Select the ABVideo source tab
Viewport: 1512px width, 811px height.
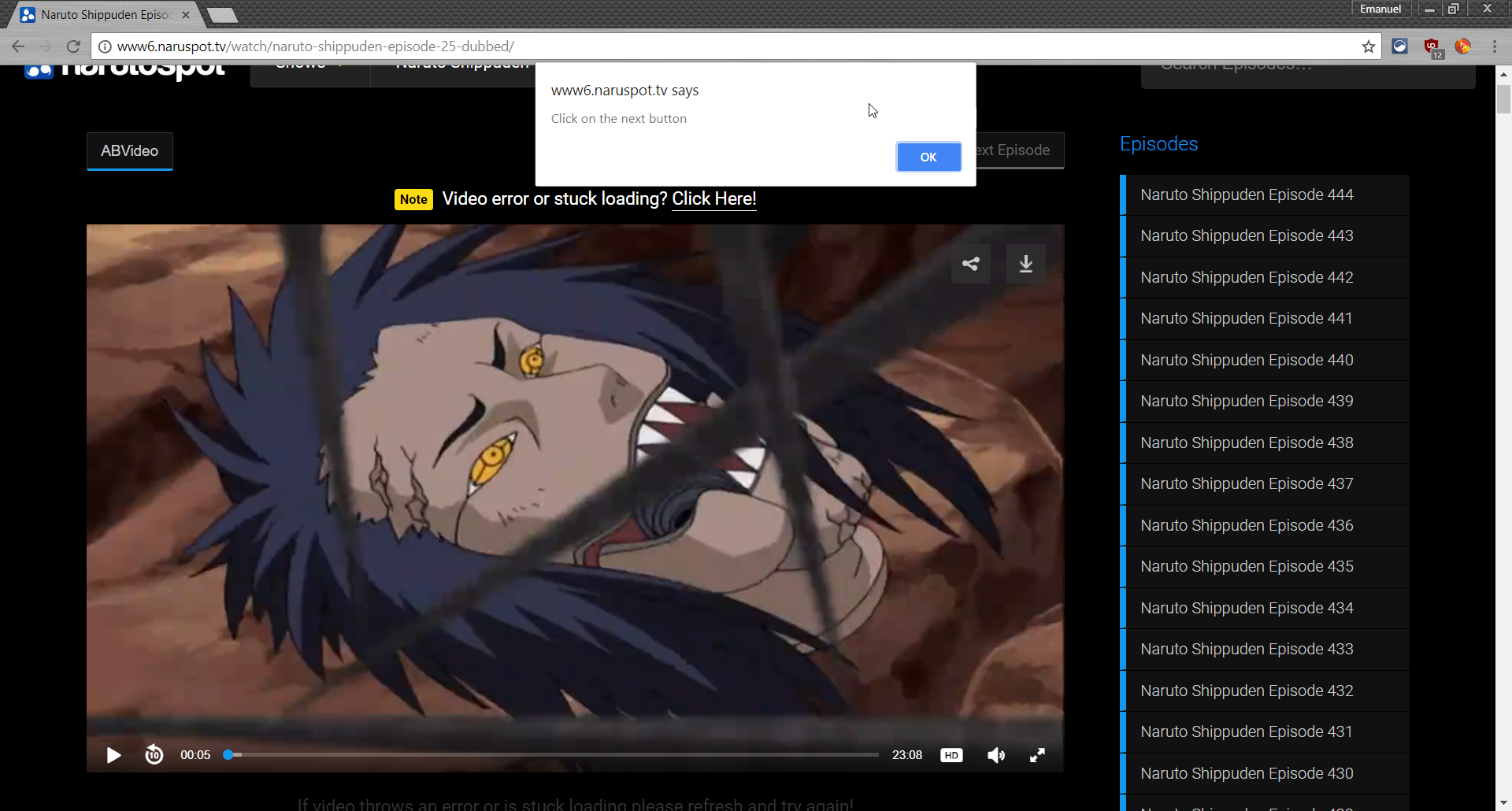[130, 150]
